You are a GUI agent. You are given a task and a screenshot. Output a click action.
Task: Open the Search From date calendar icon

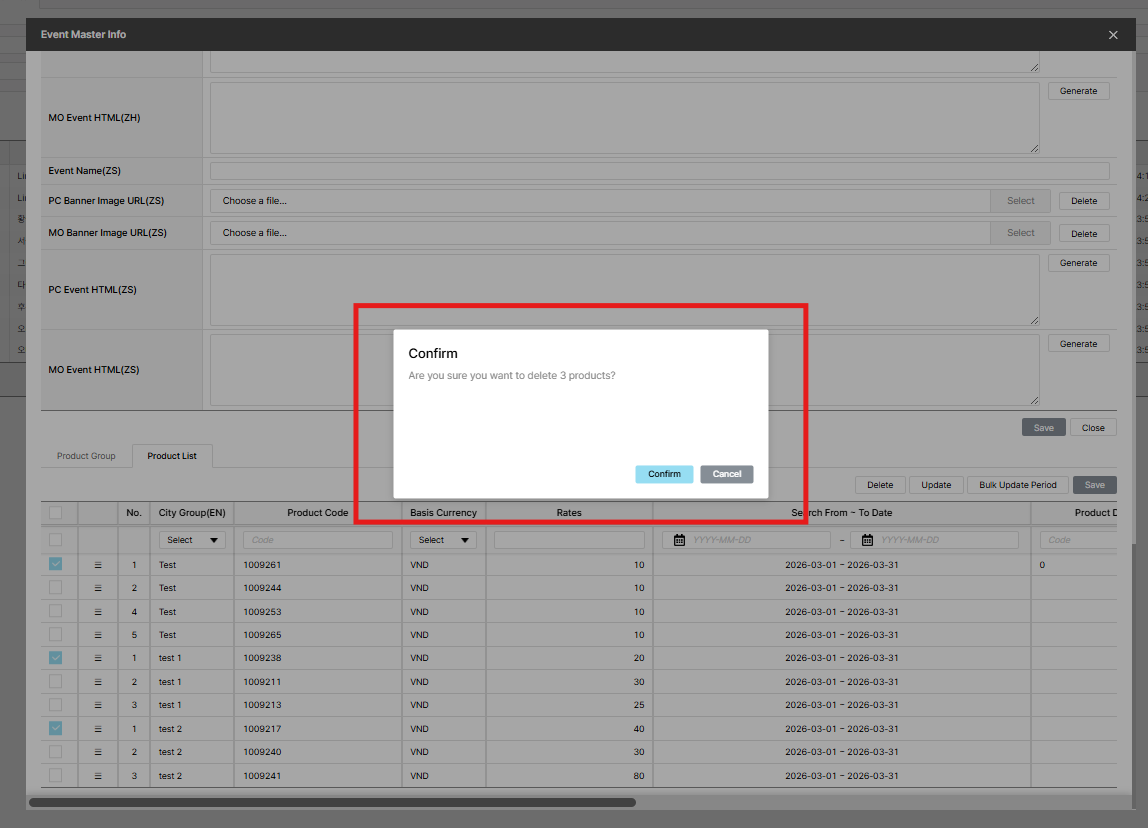[679, 540]
